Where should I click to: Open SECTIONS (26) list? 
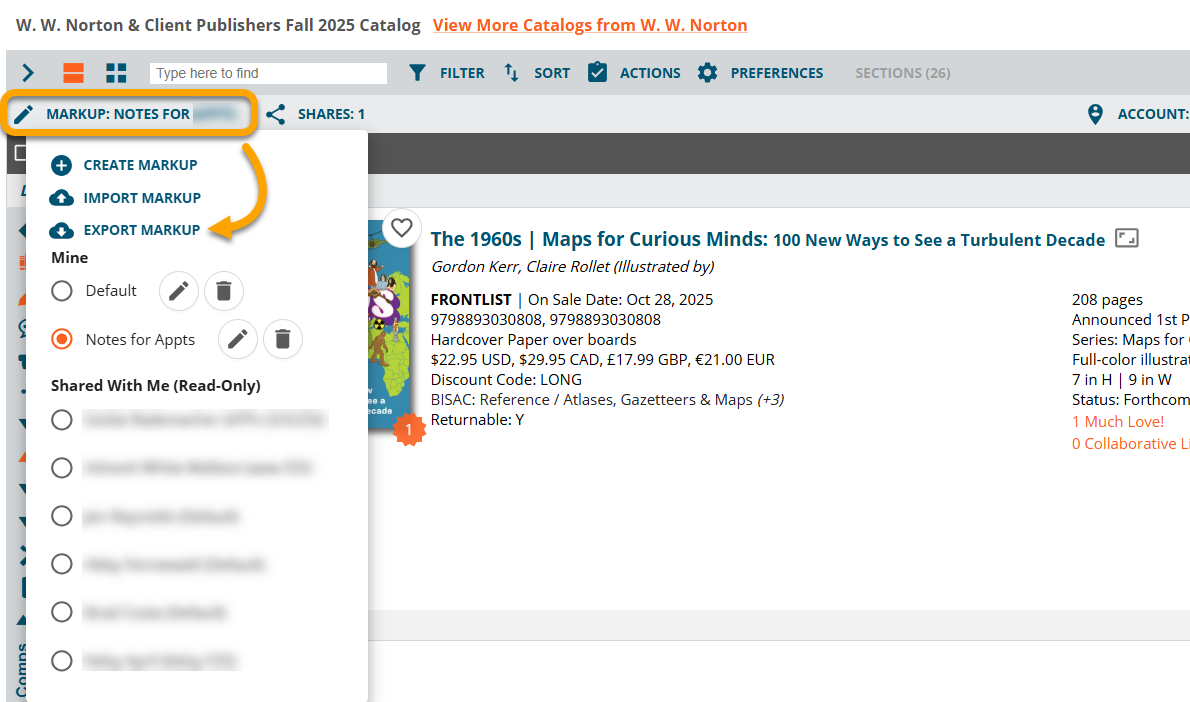click(x=902, y=73)
